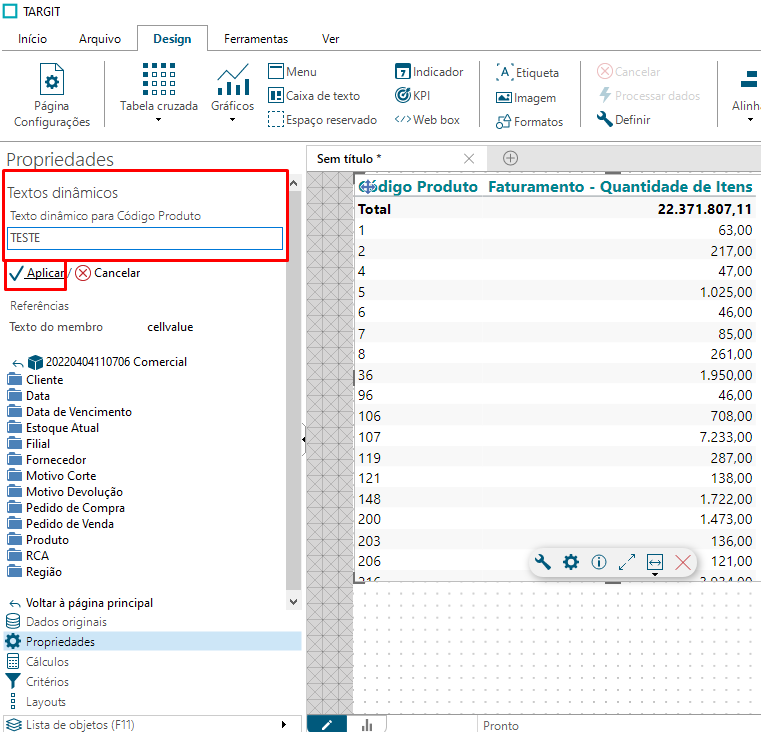Select the Design tab
The image size is (761, 732).
click(x=172, y=39)
